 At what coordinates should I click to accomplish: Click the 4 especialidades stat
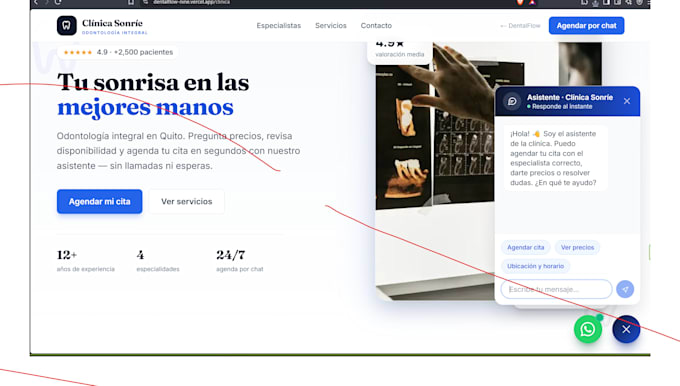pos(158,261)
